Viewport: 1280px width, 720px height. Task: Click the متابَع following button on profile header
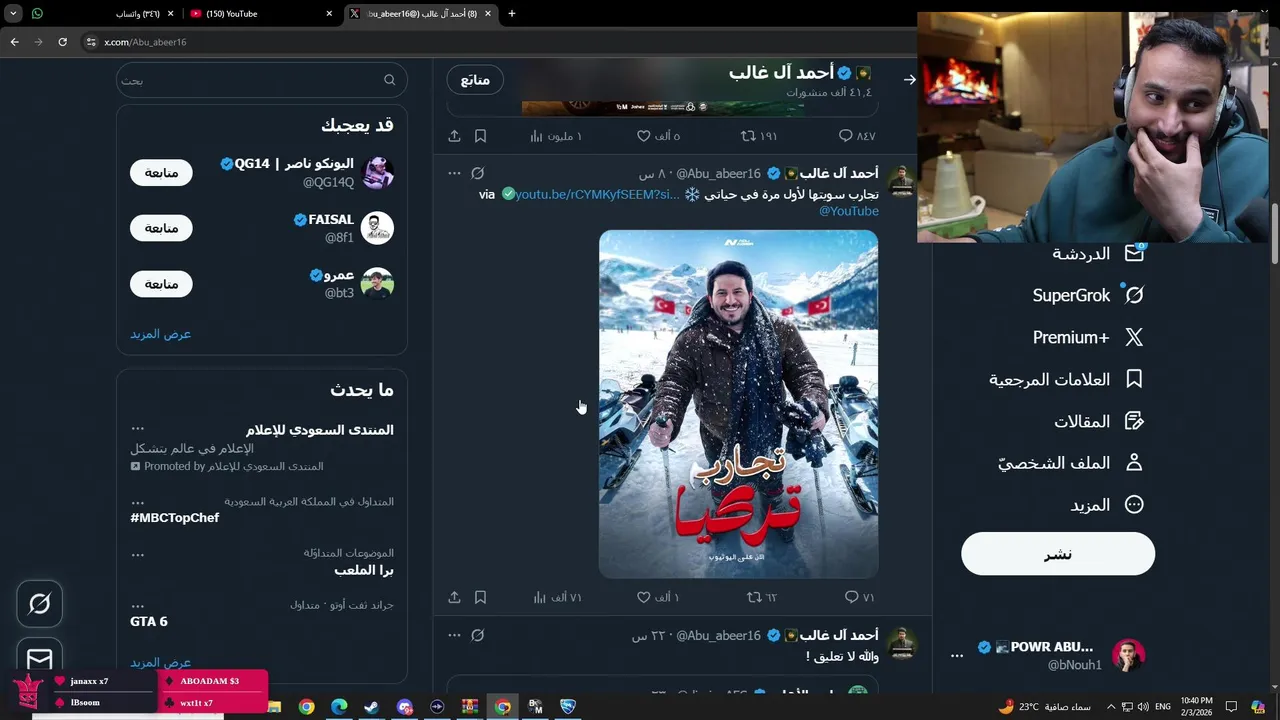tap(475, 79)
